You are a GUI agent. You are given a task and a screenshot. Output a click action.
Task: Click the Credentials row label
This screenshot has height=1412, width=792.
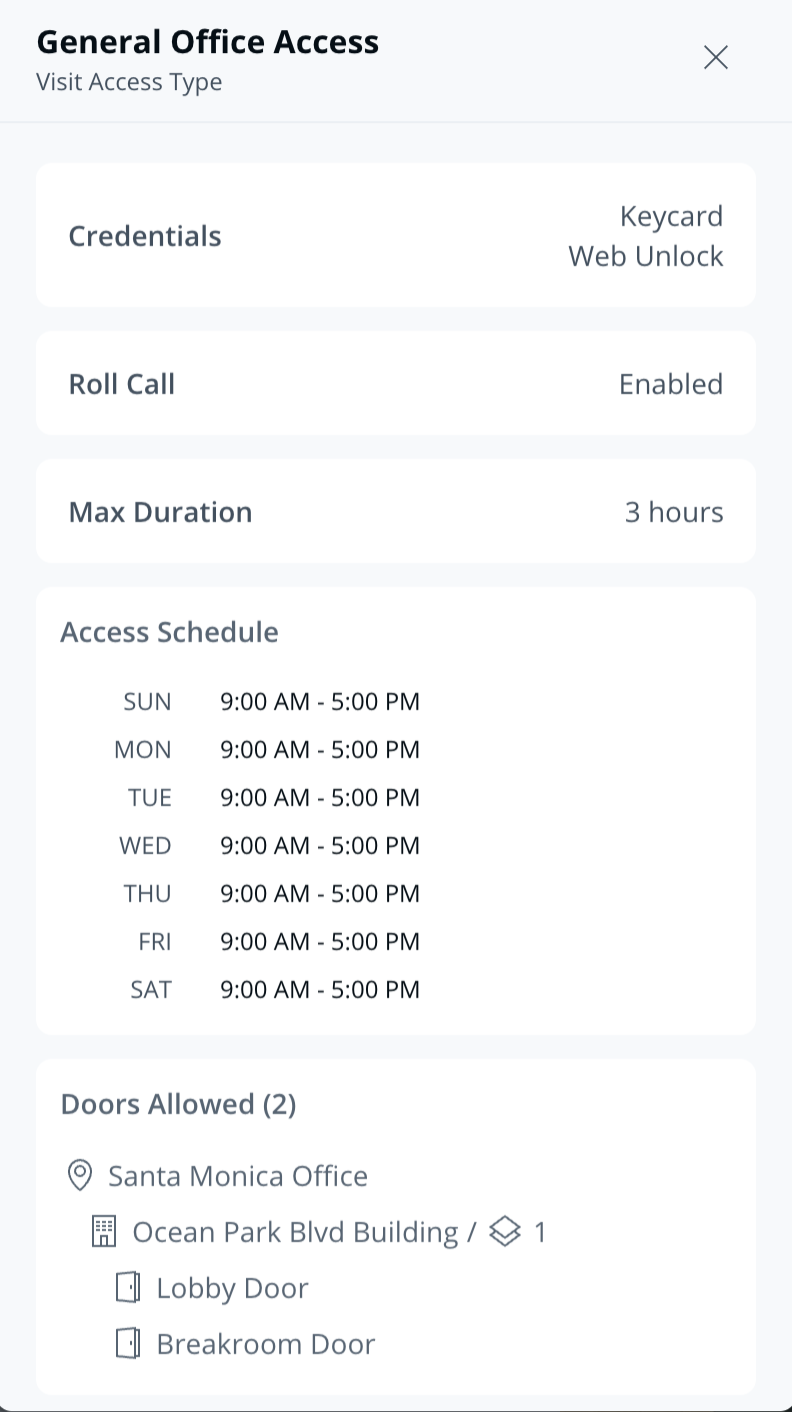pyautogui.click(x=145, y=236)
